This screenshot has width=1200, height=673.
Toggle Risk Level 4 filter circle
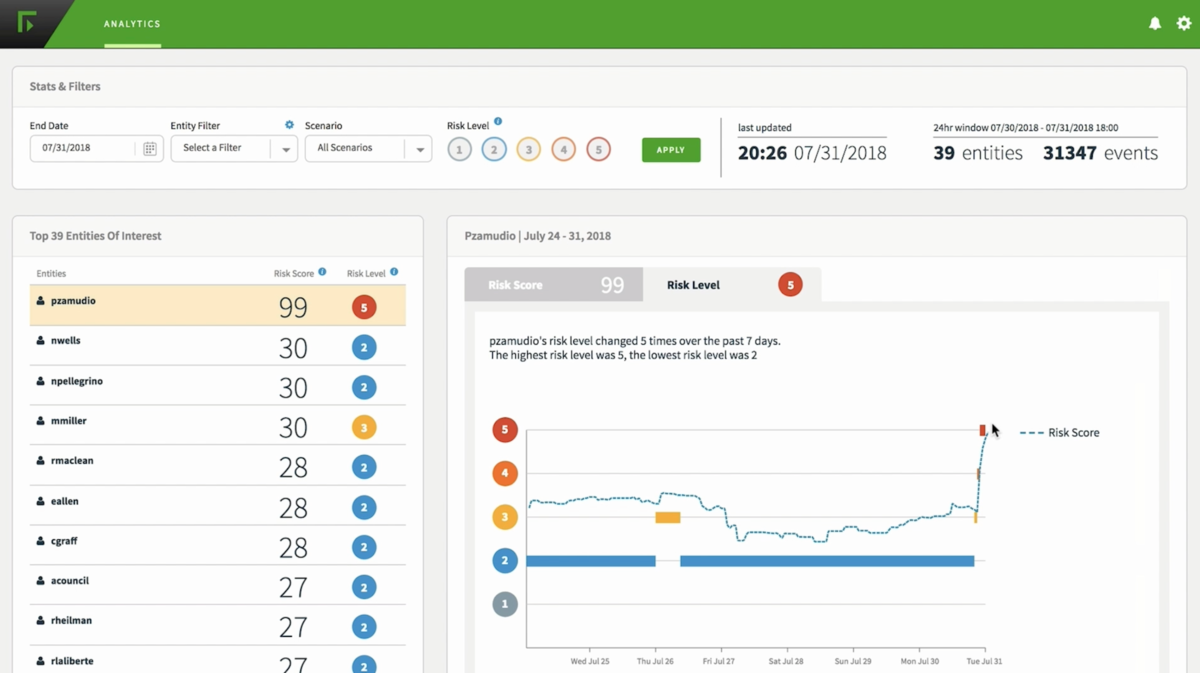click(x=563, y=150)
